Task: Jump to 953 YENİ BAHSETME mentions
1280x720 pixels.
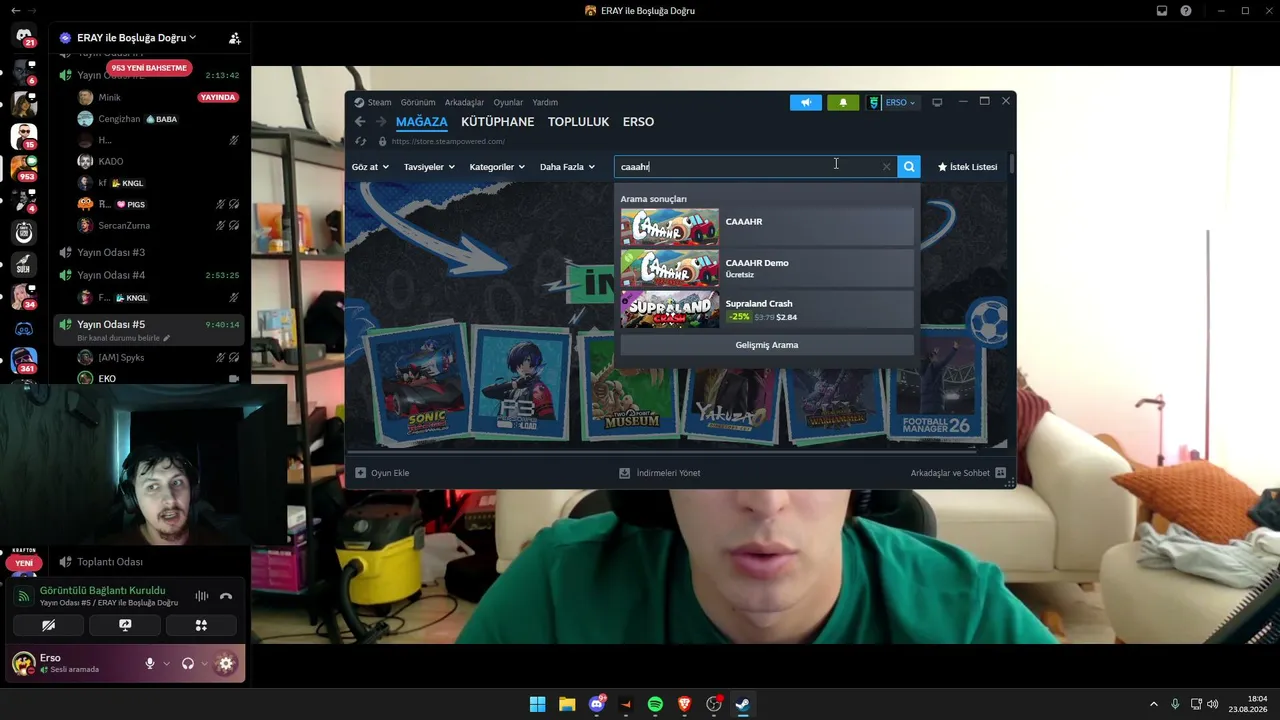Action: 149,68
